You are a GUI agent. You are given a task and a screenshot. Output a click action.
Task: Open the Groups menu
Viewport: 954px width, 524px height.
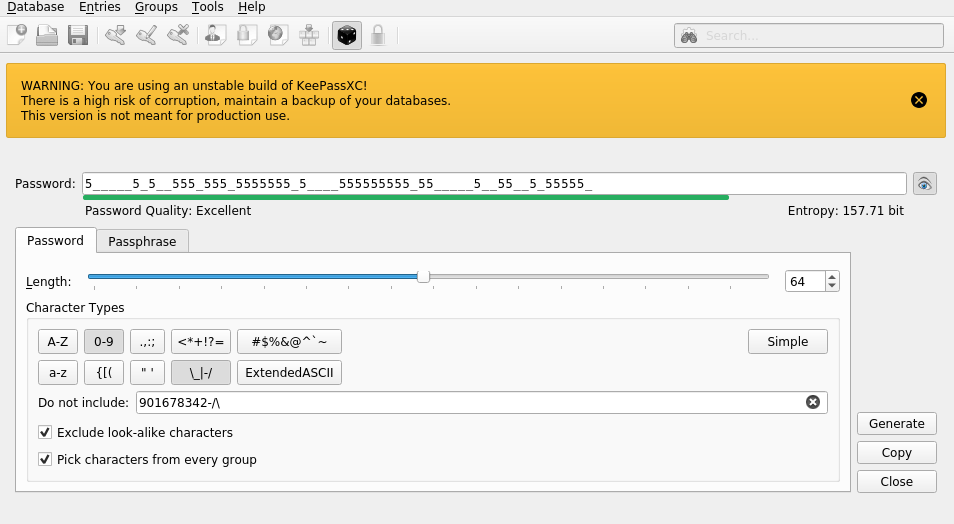click(x=156, y=7)
